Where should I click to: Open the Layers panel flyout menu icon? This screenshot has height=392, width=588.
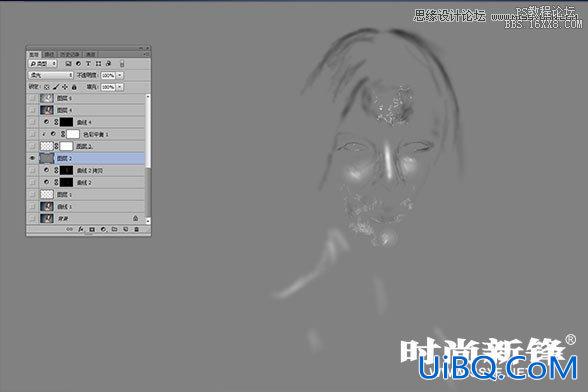pyautogui.click(x=147, y=54)
